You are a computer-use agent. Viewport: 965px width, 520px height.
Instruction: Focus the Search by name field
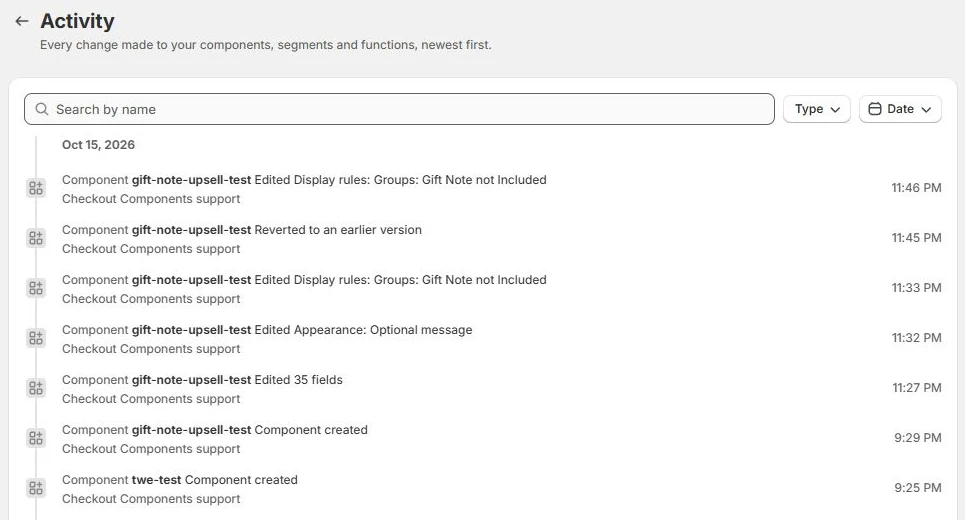[x=399, y=109]
